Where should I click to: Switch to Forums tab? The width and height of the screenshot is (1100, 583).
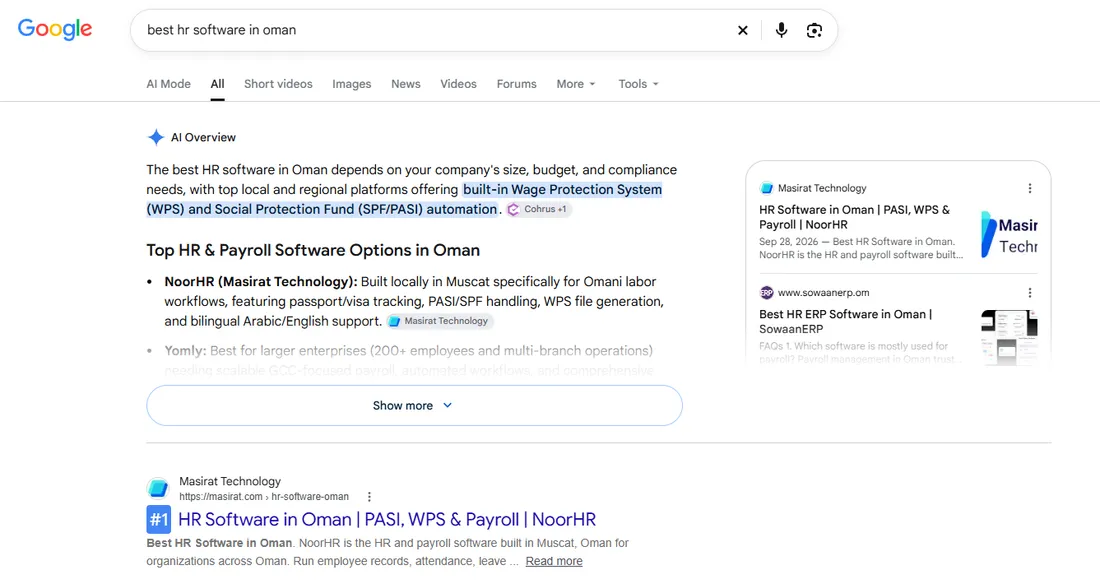(516, 83)
